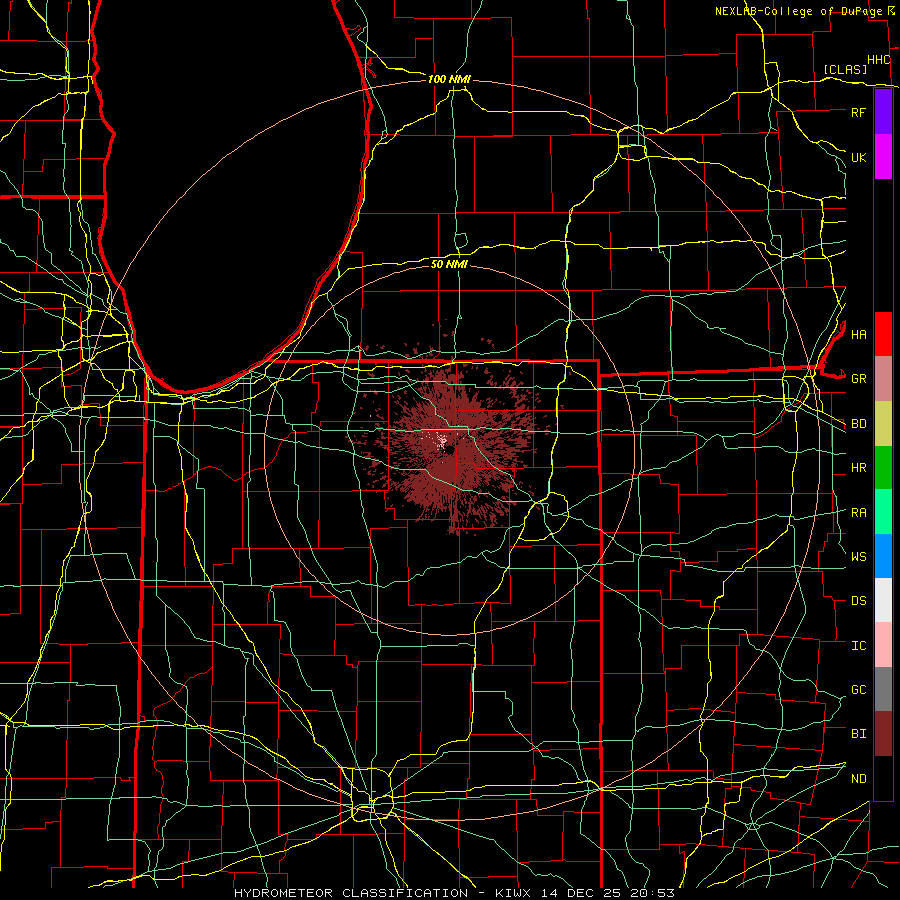Click the light pink echo cluster near the radar site
The image size is (900, 900).
[x=441, y=441]
